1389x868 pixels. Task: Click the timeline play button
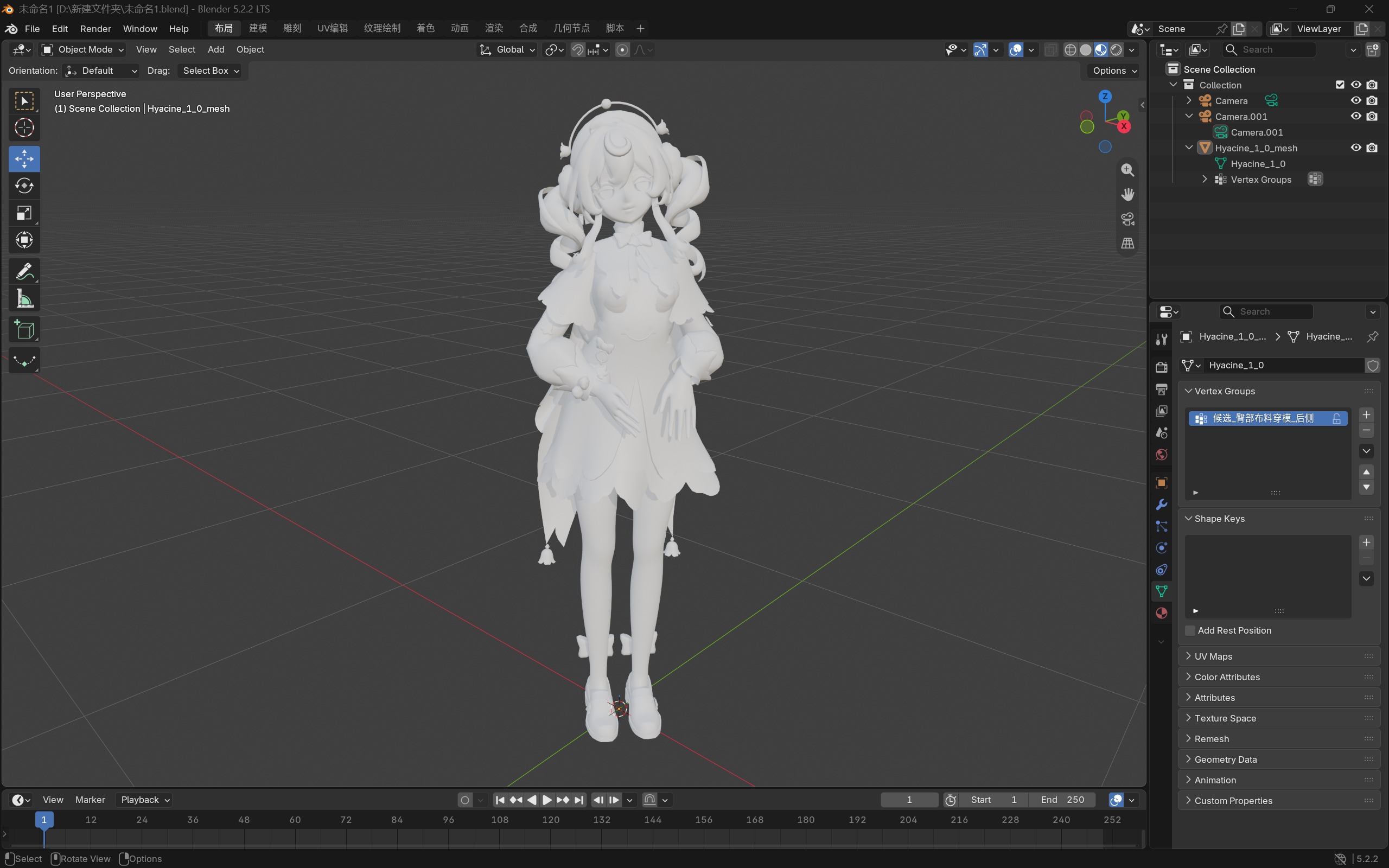pyautogui.click(x=547, y=800)
